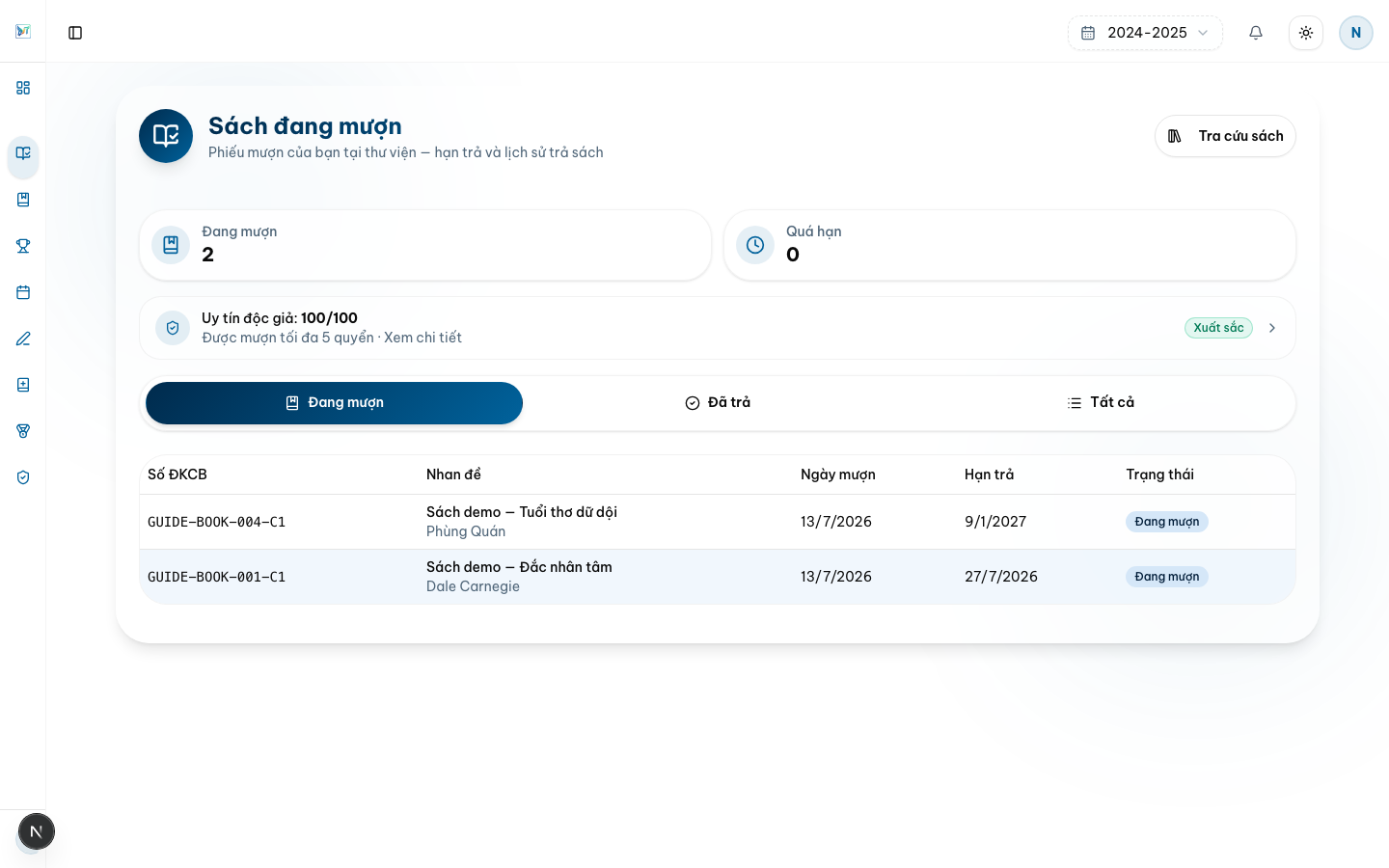Image resolution: width=1389 pixels, height=868 pixels.
Task: Click the Số ĐKCB column header
Action: (177, 475)
